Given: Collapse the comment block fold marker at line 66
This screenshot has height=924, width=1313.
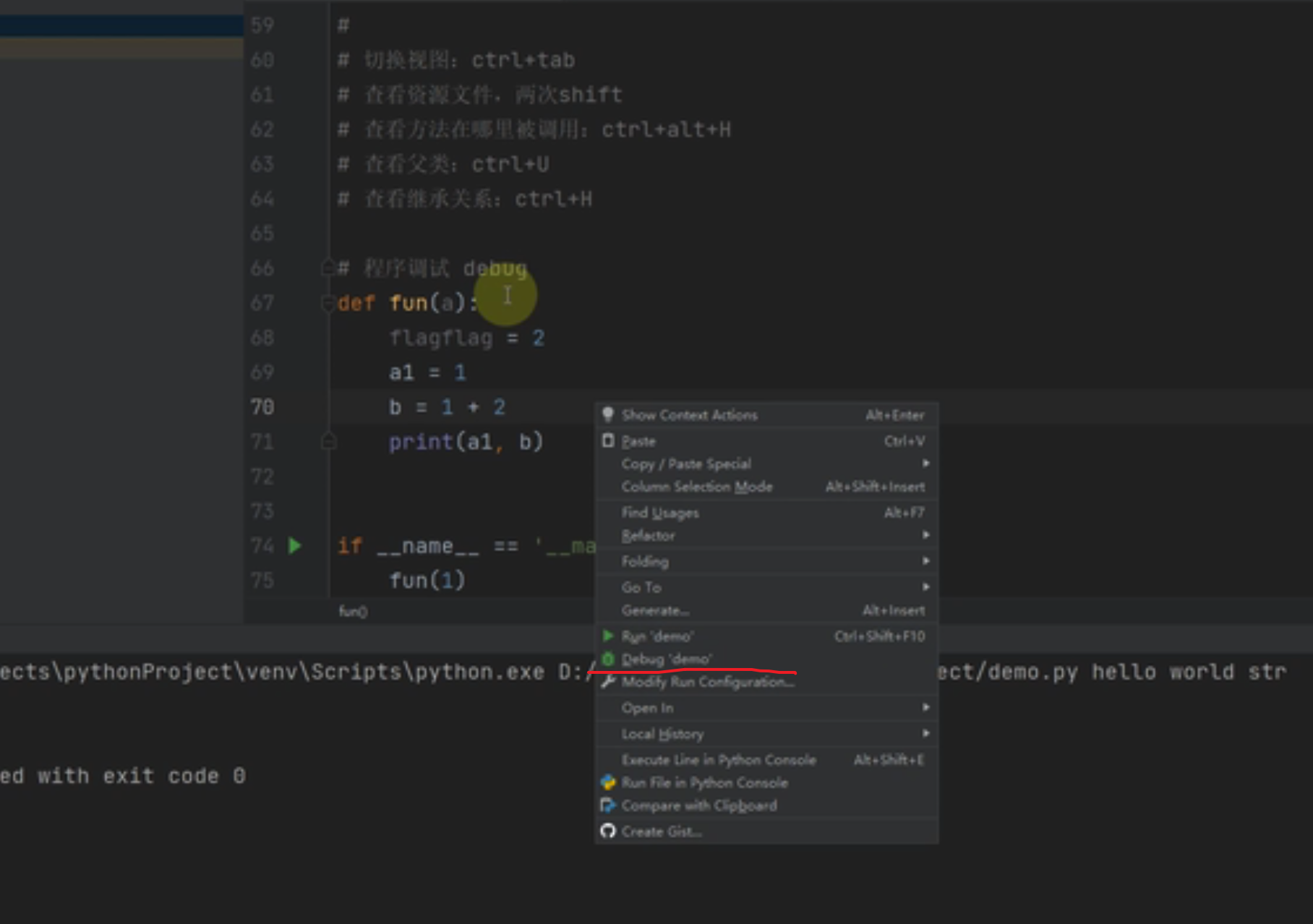Looking at the screenshot, I should [x=327, y=268].
